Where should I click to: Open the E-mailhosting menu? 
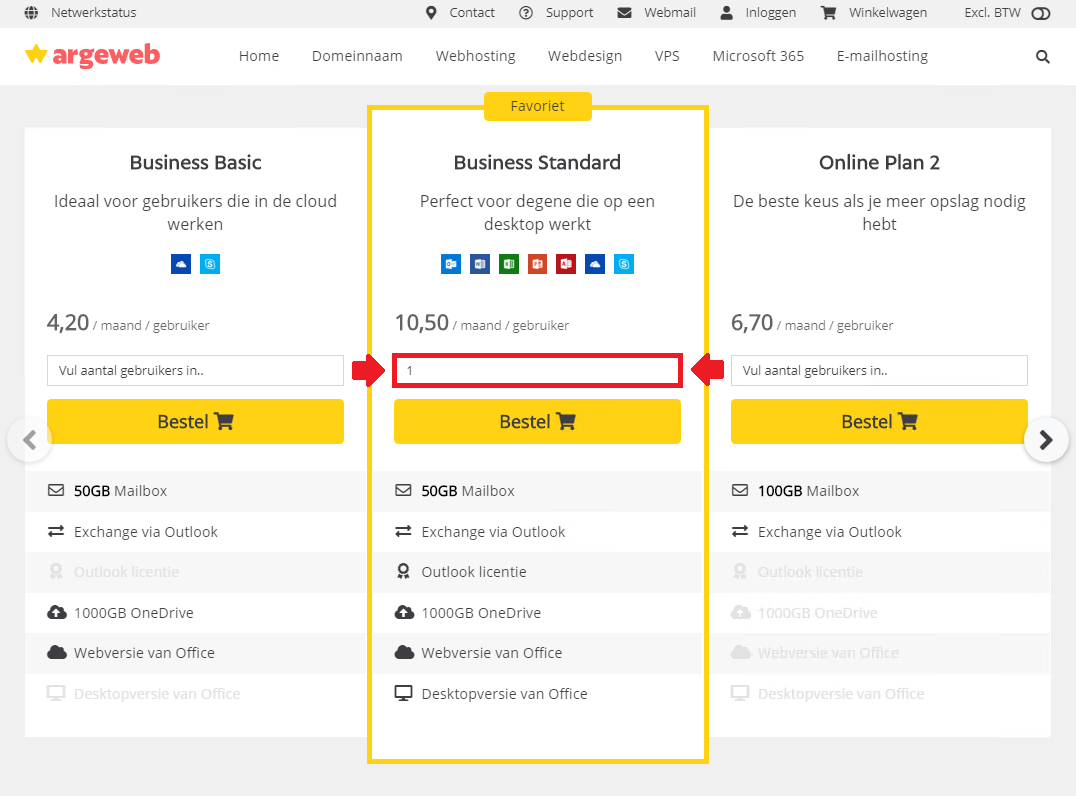point(882,56)
